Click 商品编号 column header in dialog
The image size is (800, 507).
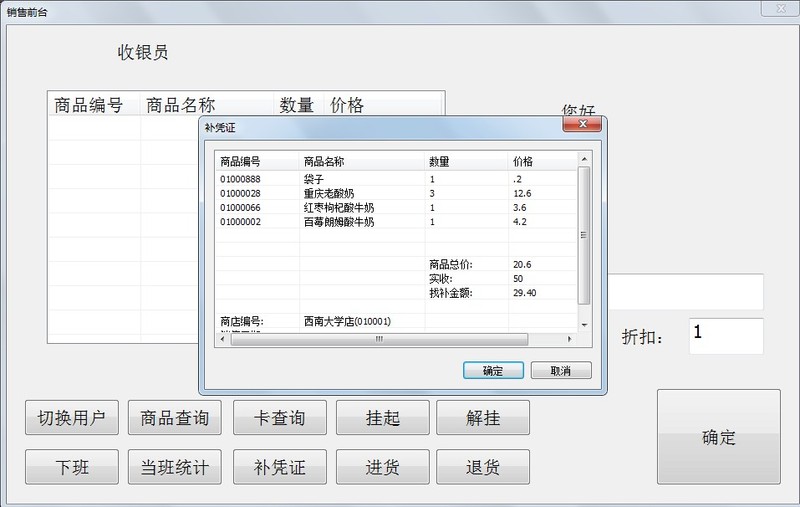[x=257, y=162]
